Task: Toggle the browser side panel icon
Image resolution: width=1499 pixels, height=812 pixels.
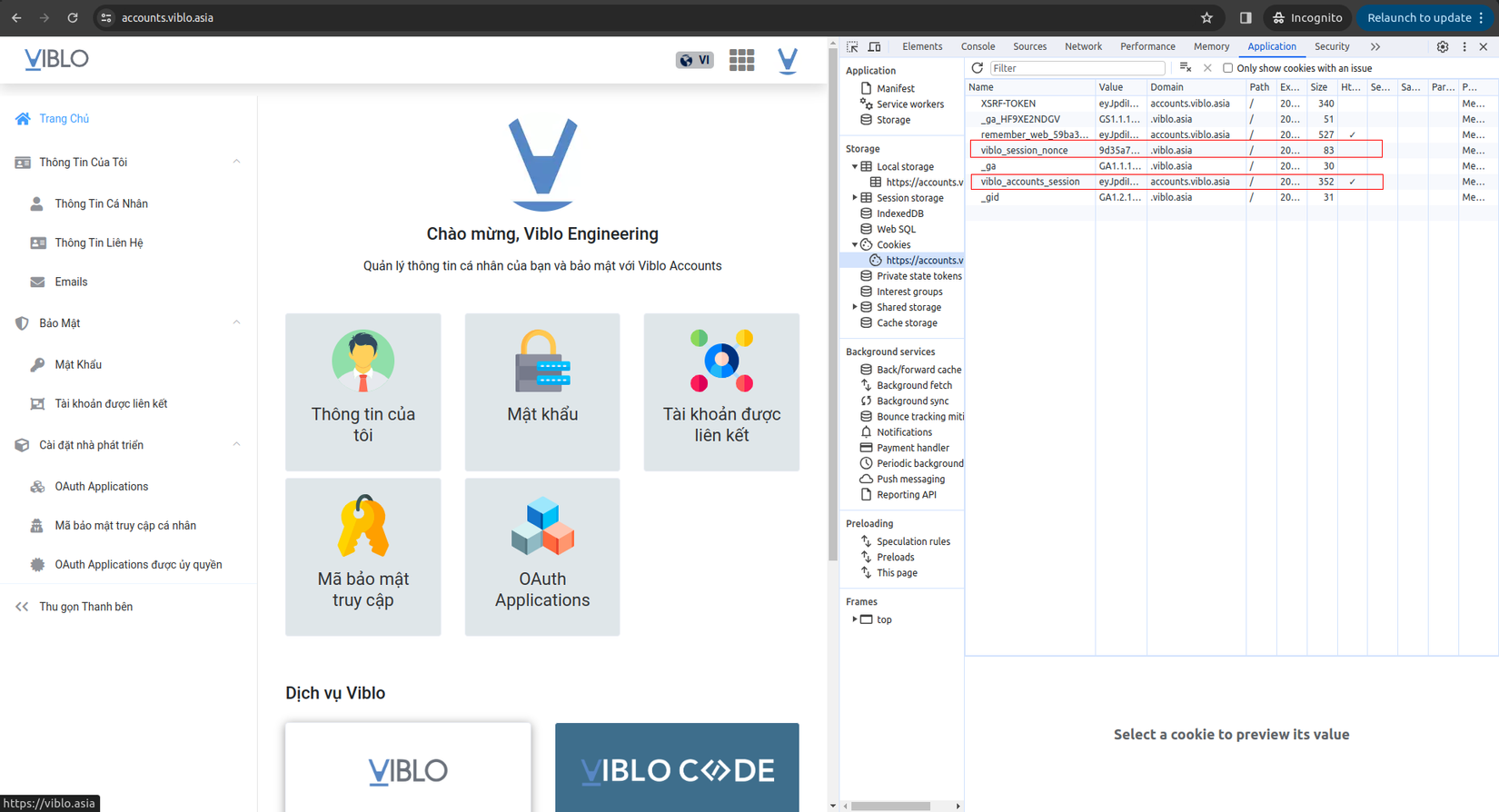Action: [1246, 17]
